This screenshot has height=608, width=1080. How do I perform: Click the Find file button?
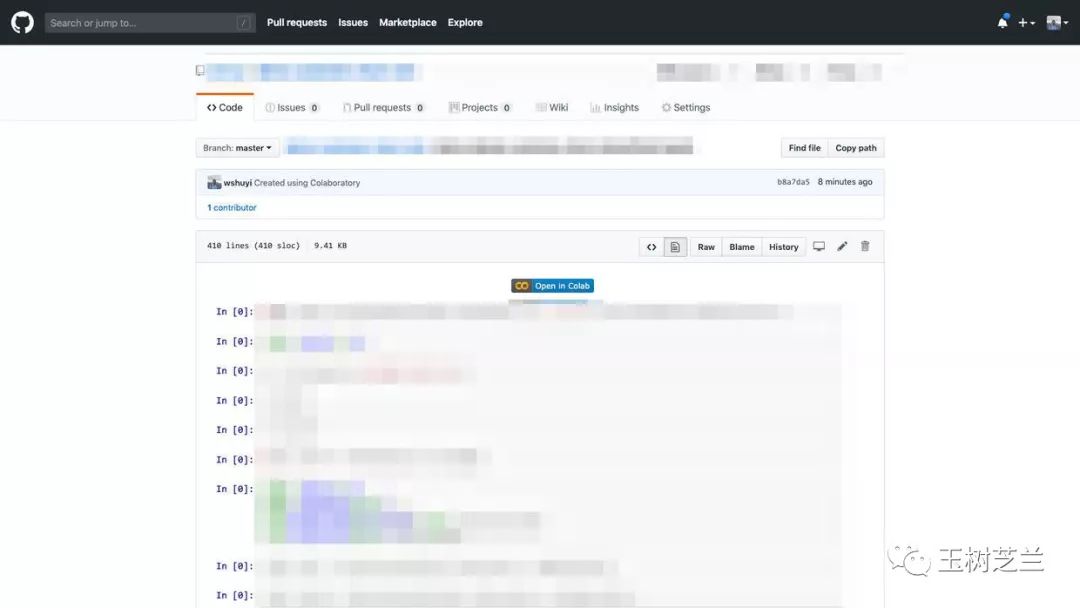pos(804,148)
